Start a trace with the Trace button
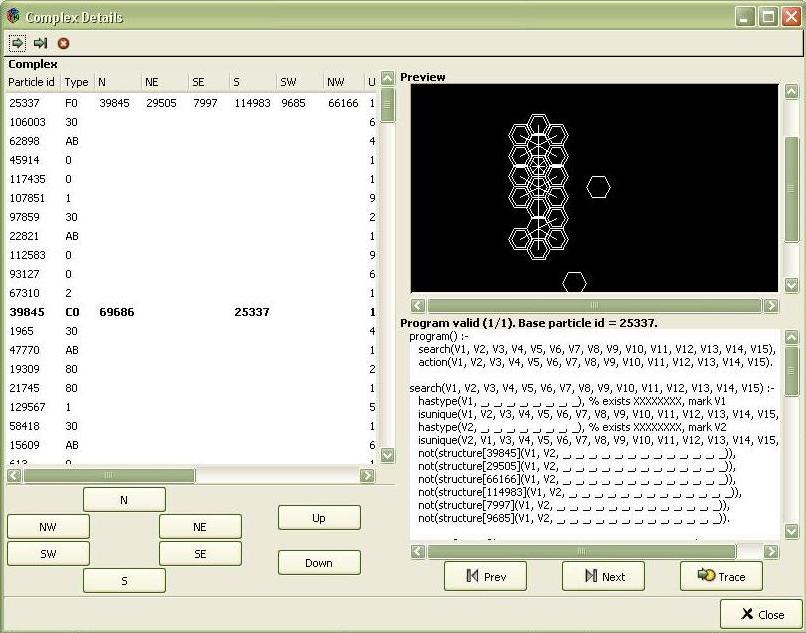 [721, 576]
